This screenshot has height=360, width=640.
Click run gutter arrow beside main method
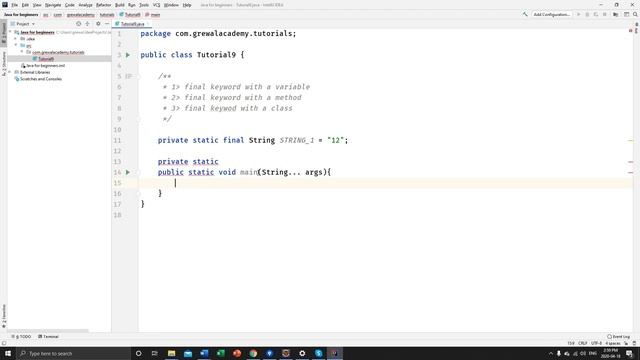[x=128, y=172]
